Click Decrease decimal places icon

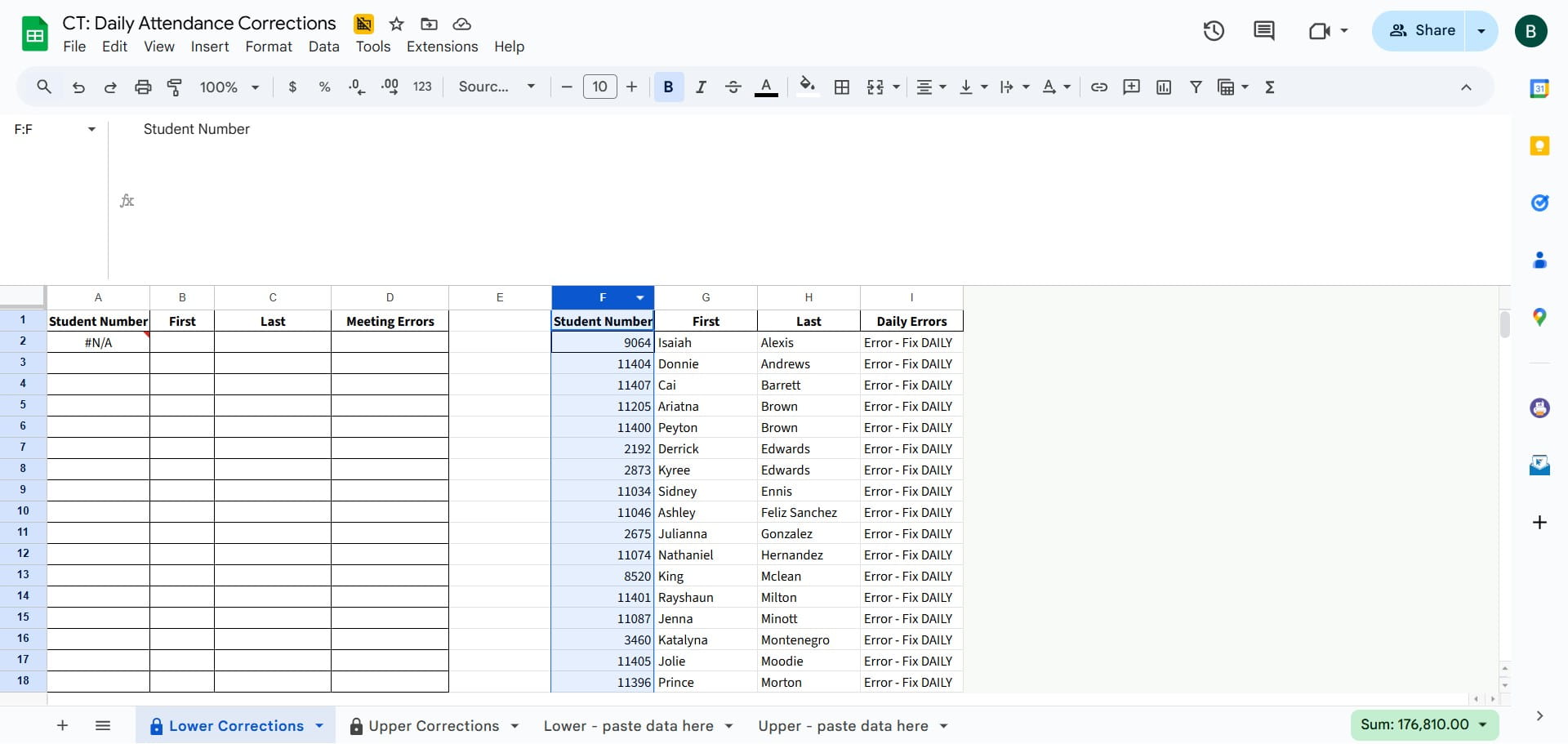[x=357, y=87]
